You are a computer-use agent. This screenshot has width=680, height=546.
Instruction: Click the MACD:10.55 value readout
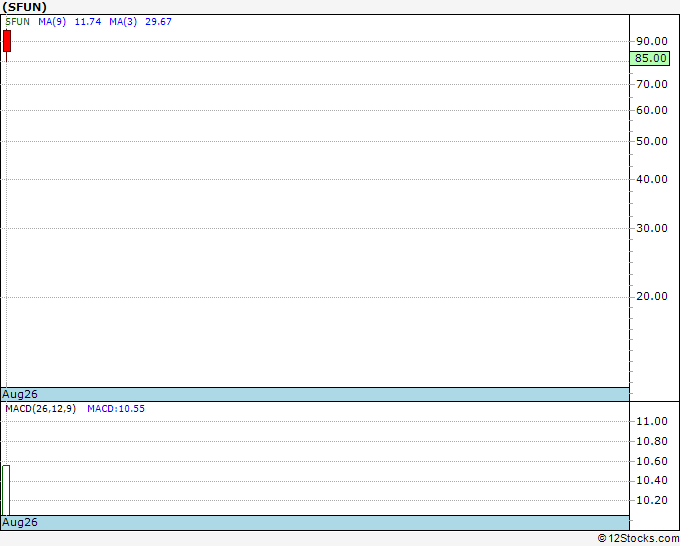click(116, 409)
